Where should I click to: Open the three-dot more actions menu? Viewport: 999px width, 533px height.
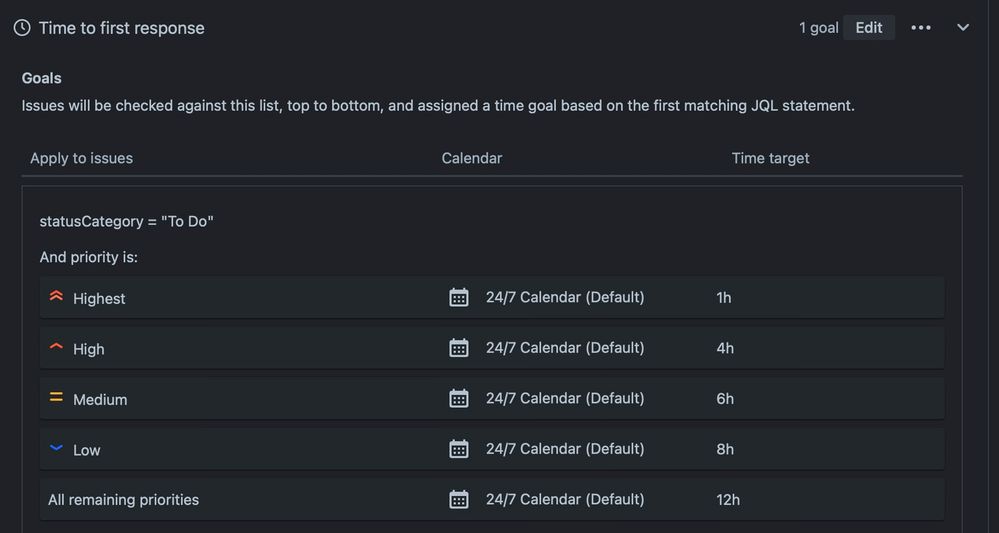click(x=921, y=28)
